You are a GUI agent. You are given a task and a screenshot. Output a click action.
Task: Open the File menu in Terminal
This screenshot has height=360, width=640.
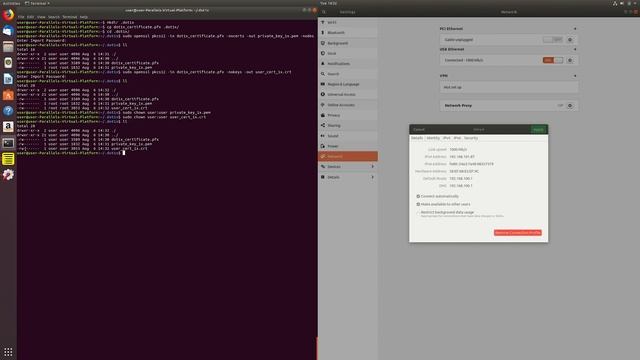tap(21, 17)
